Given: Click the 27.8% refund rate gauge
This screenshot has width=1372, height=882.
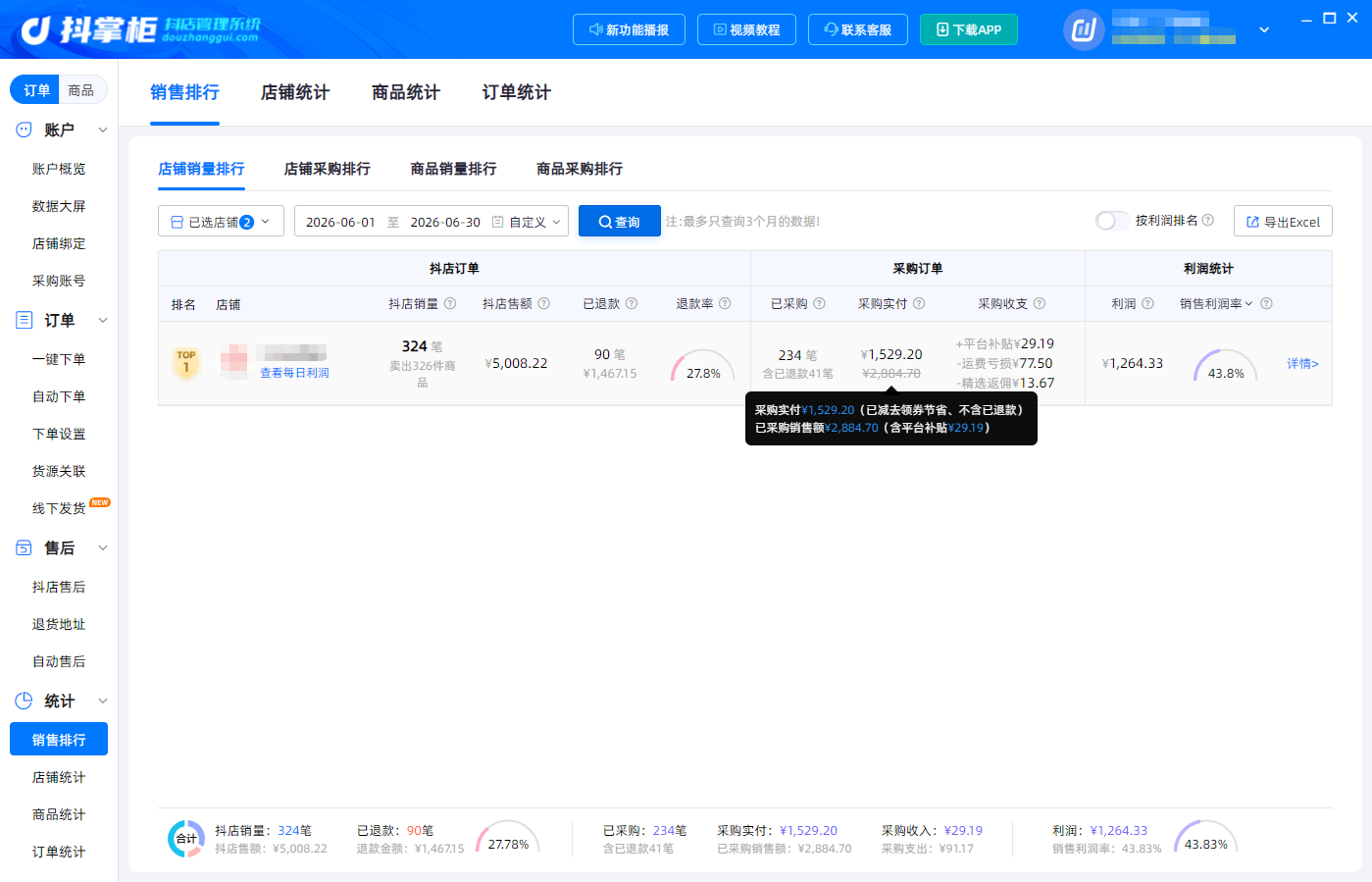Looking at the screenshot, I should coord(703,365).
